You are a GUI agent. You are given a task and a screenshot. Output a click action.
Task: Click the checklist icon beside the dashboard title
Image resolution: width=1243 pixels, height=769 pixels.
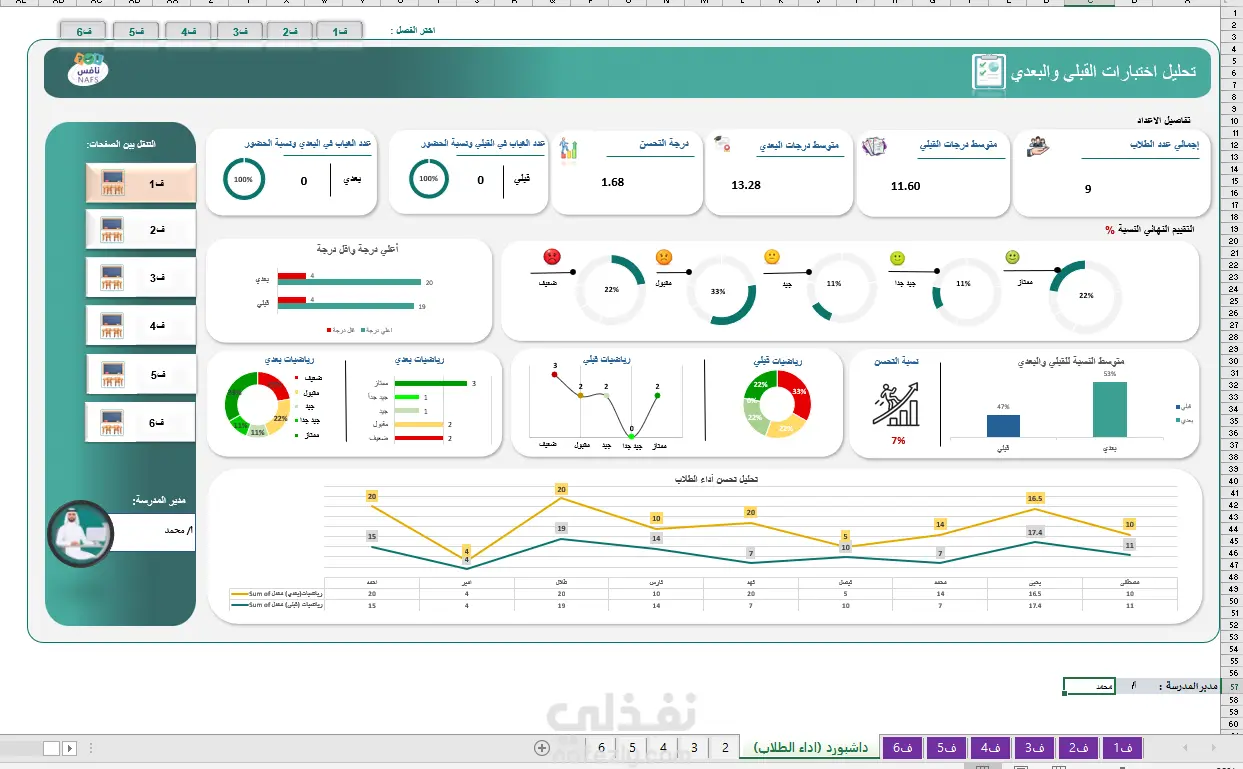tap(988, 72)
